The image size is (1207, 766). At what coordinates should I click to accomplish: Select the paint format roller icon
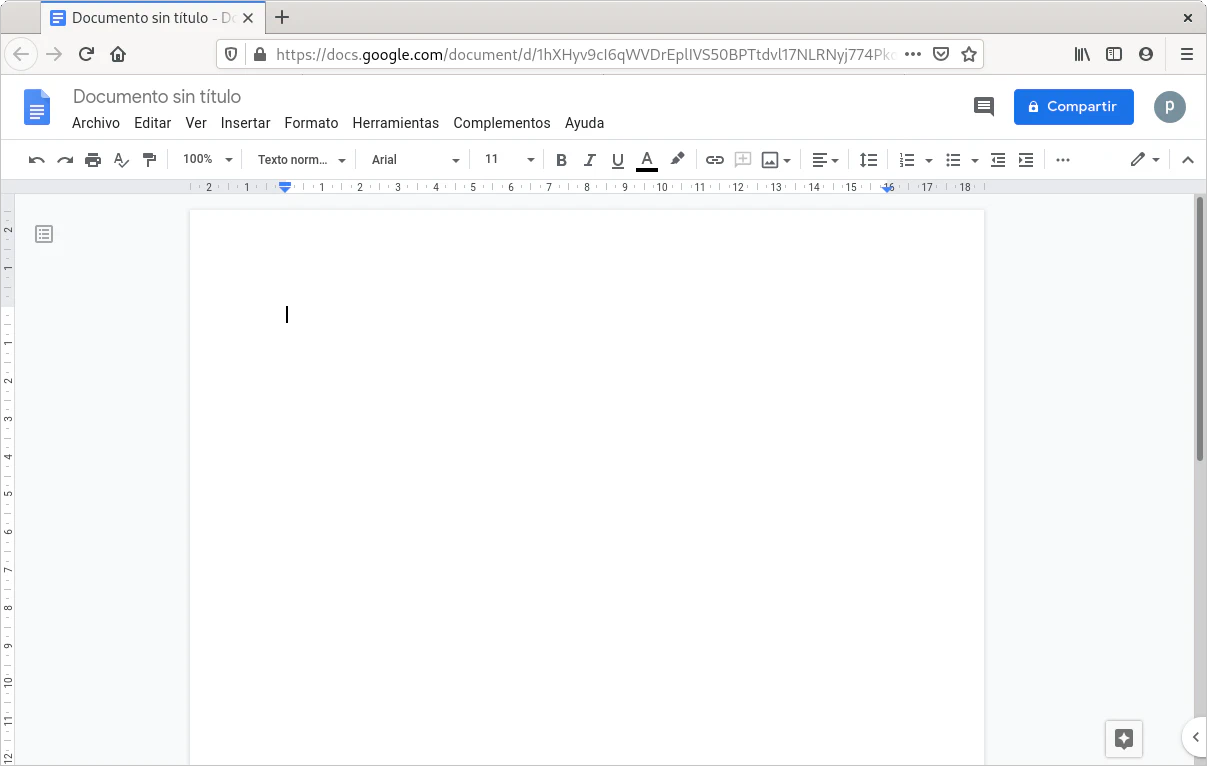[x=150, y=160]
